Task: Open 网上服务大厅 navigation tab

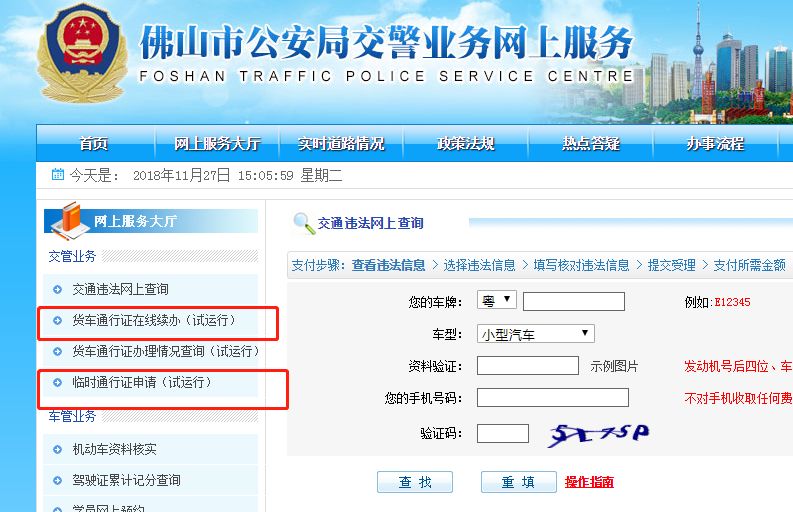Action: click(217, 144)
